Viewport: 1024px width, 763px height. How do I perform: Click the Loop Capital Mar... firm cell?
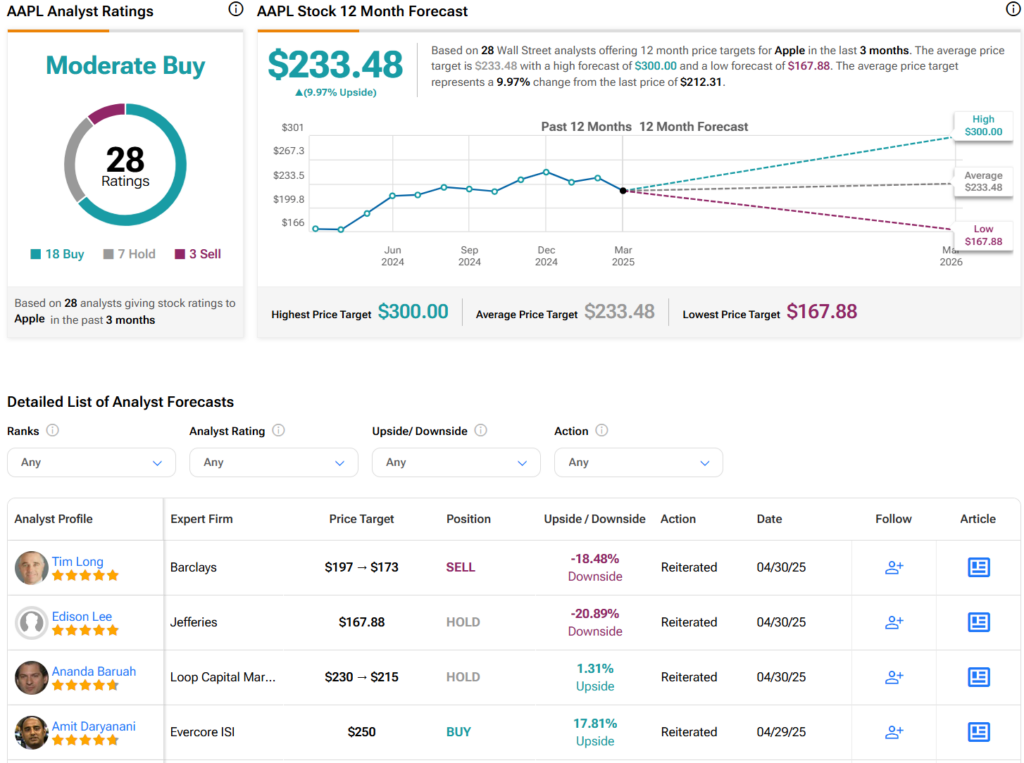(x=223, y=677)
